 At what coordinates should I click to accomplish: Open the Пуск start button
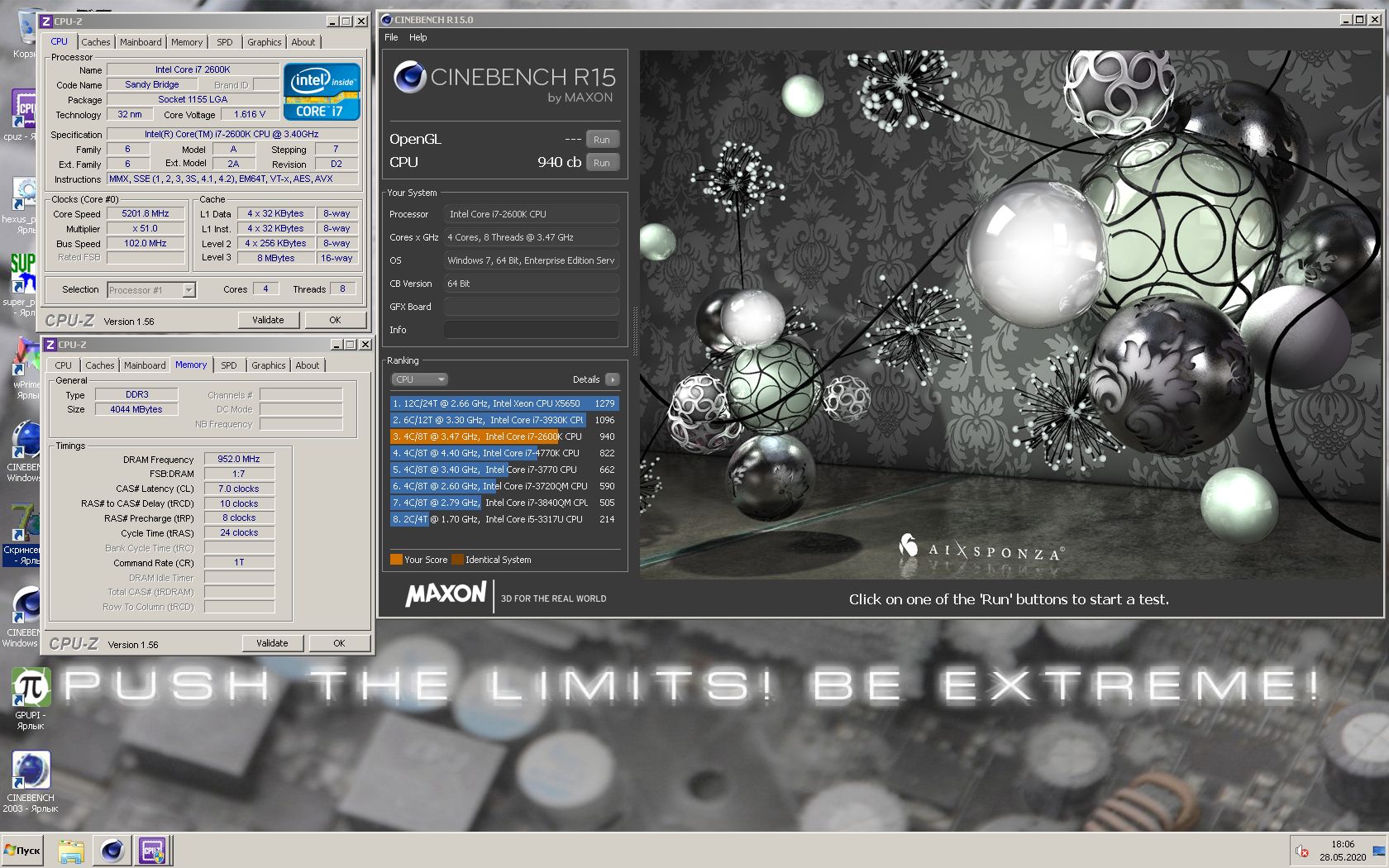tap(22, 851)
